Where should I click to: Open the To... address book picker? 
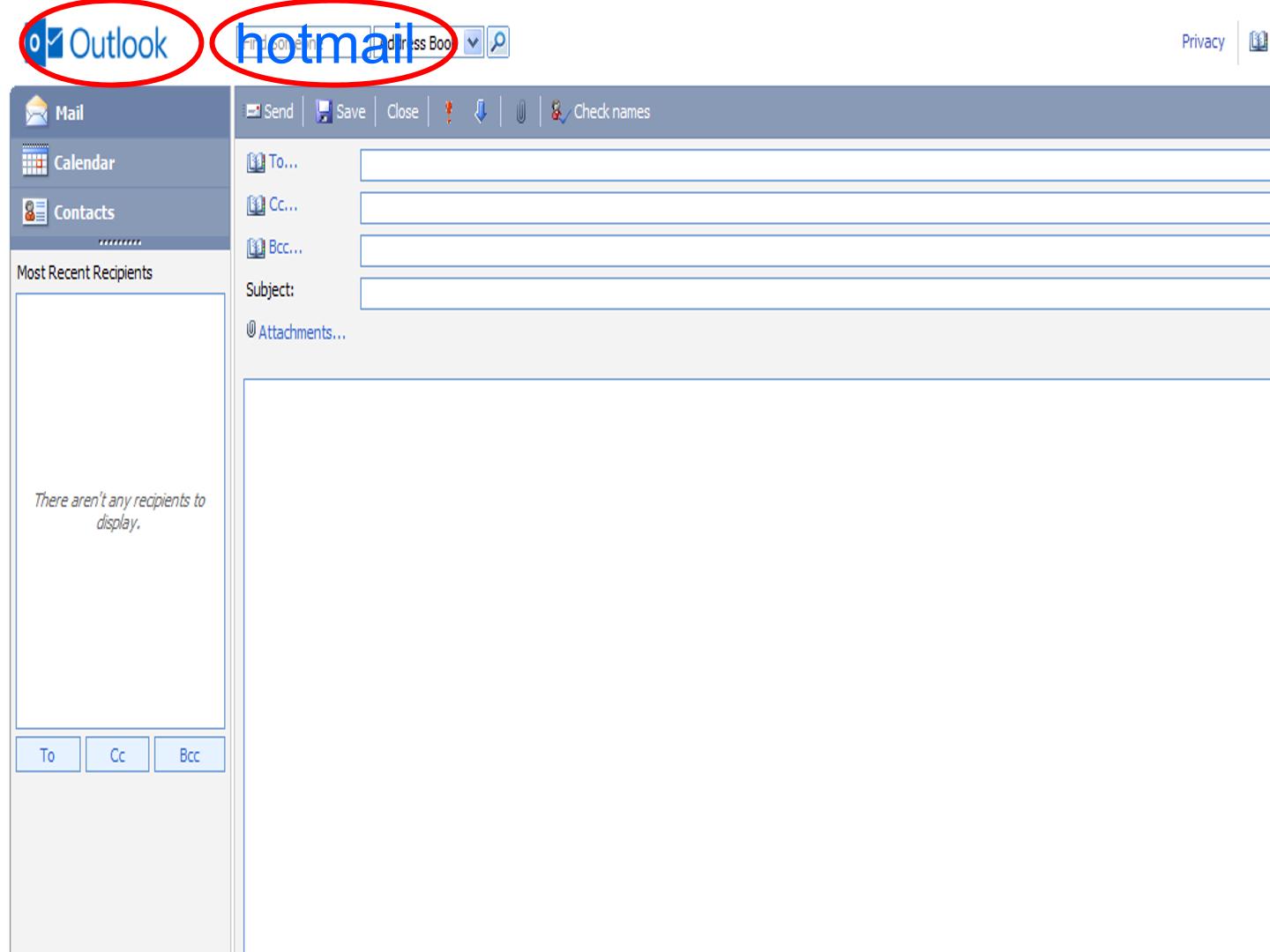[x=273, y=162]
